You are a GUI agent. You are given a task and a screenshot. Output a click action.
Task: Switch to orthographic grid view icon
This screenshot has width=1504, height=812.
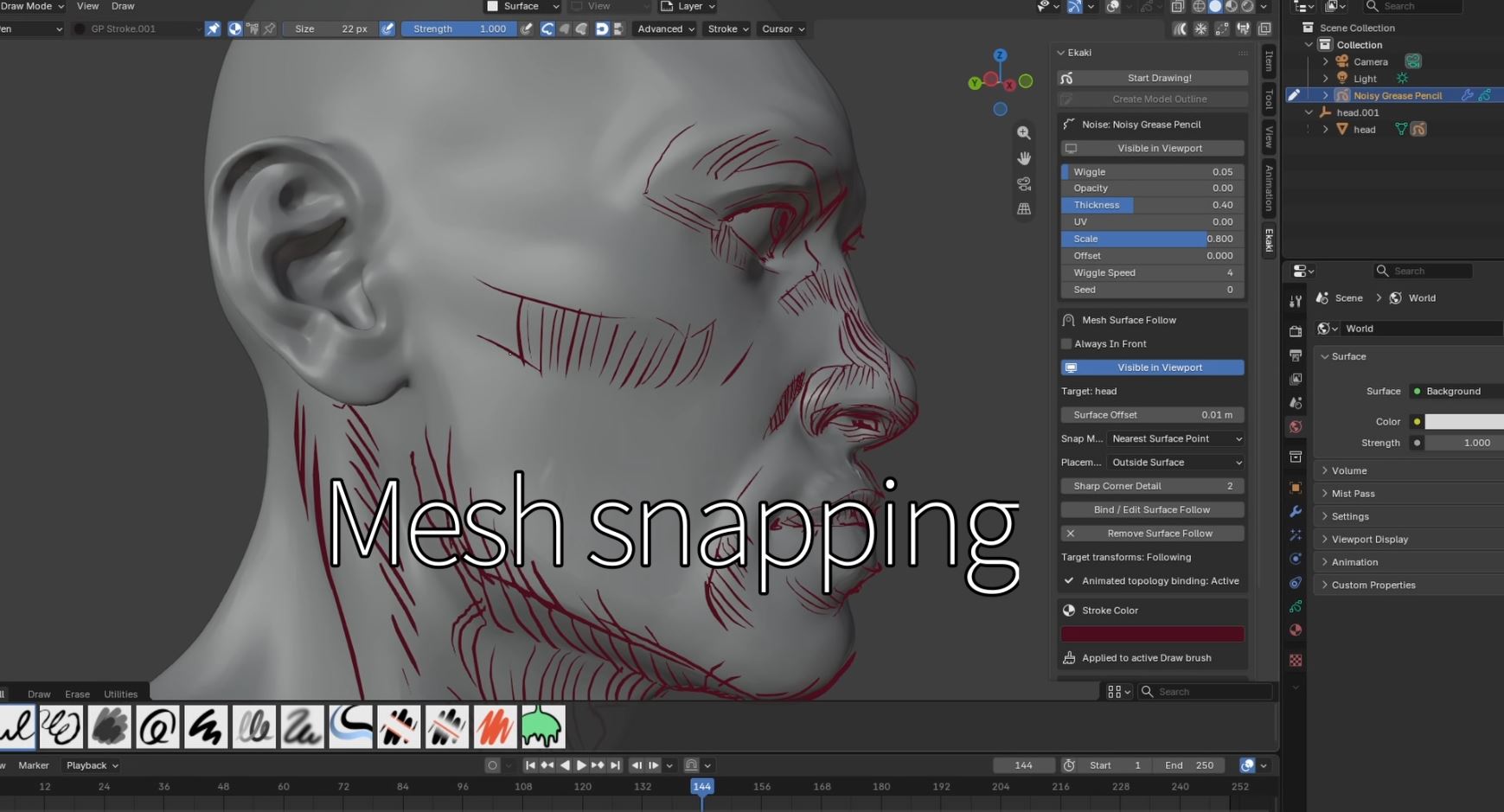click(x=1024, y=209)
